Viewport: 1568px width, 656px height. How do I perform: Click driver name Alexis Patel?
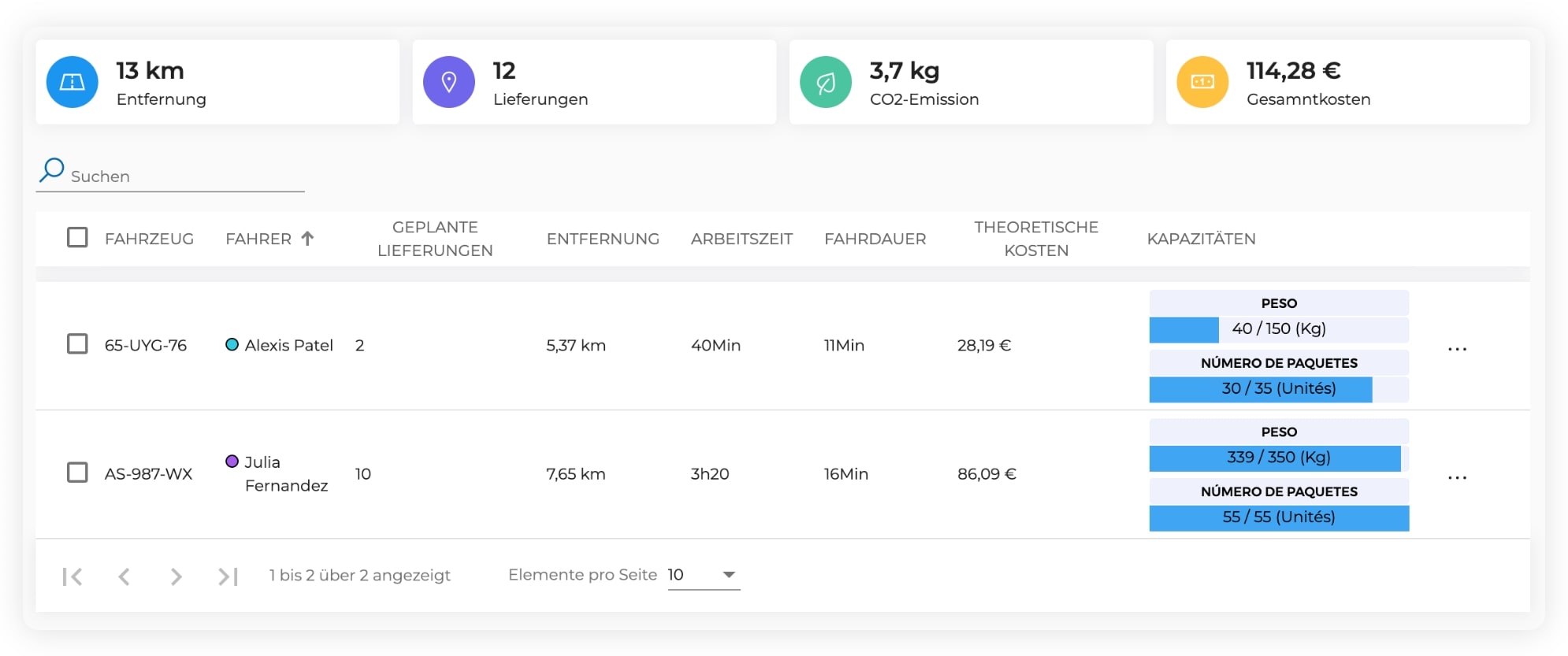click(x=288, y=345)
